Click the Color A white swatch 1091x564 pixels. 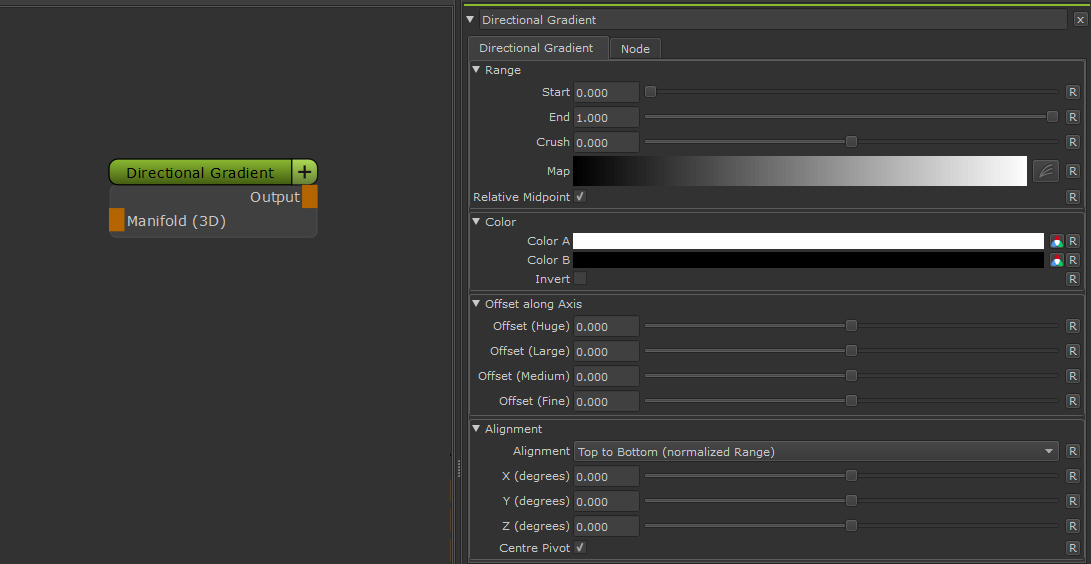pyautogui.click(x=808, y=241)
